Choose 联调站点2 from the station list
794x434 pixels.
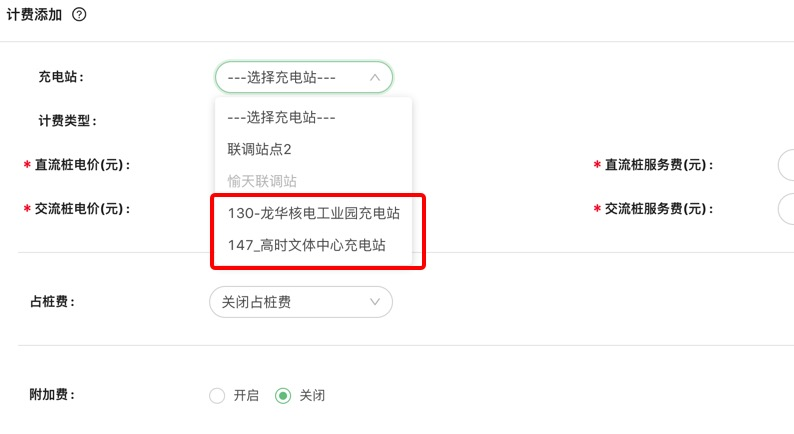tap(259, 149)
